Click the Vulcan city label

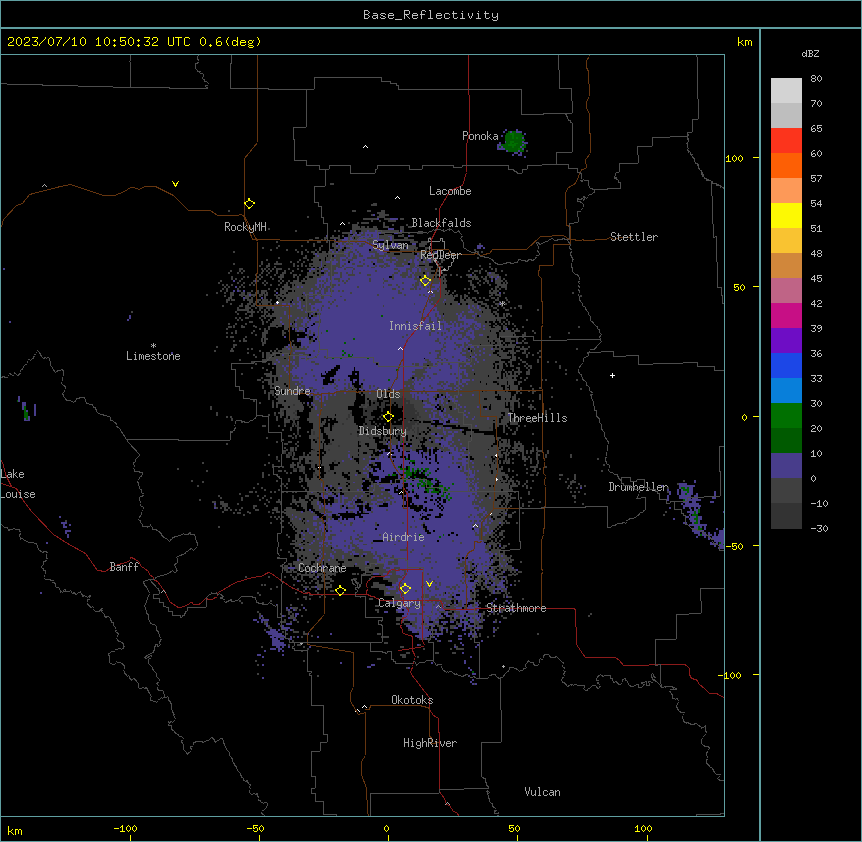pos(542,792)
